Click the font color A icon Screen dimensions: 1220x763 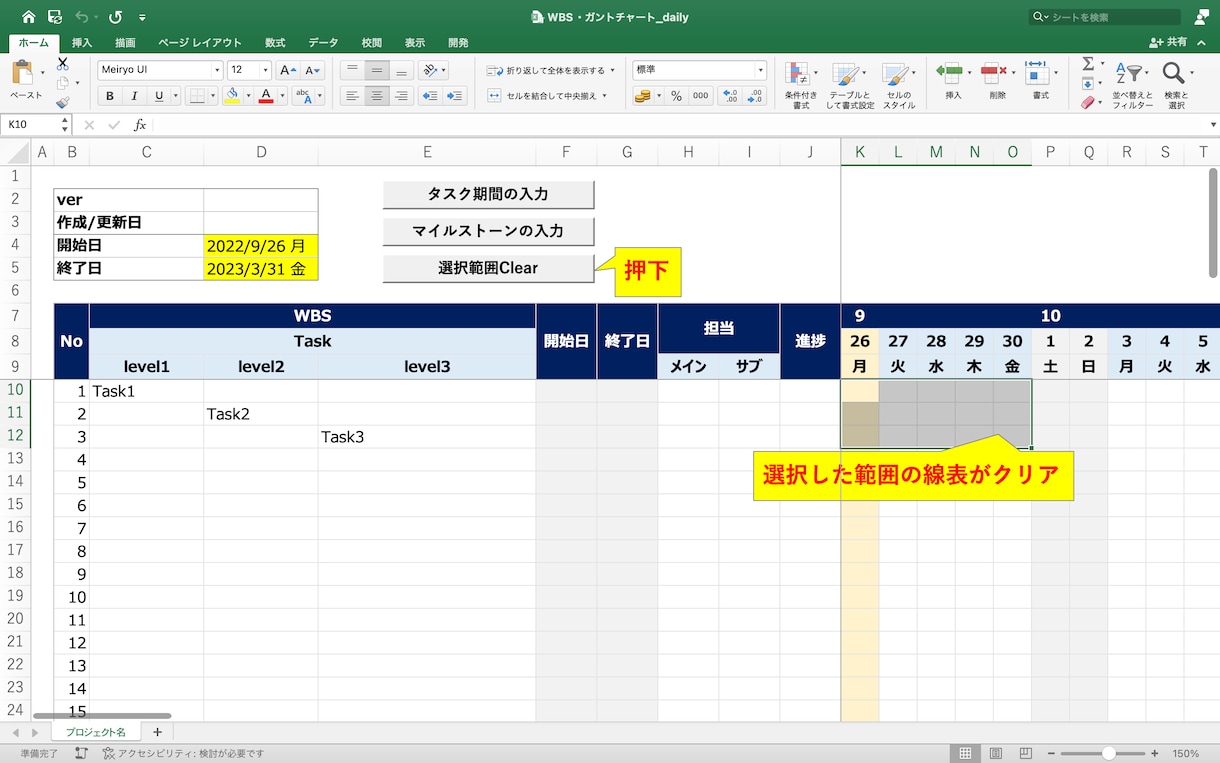point(266,96)
